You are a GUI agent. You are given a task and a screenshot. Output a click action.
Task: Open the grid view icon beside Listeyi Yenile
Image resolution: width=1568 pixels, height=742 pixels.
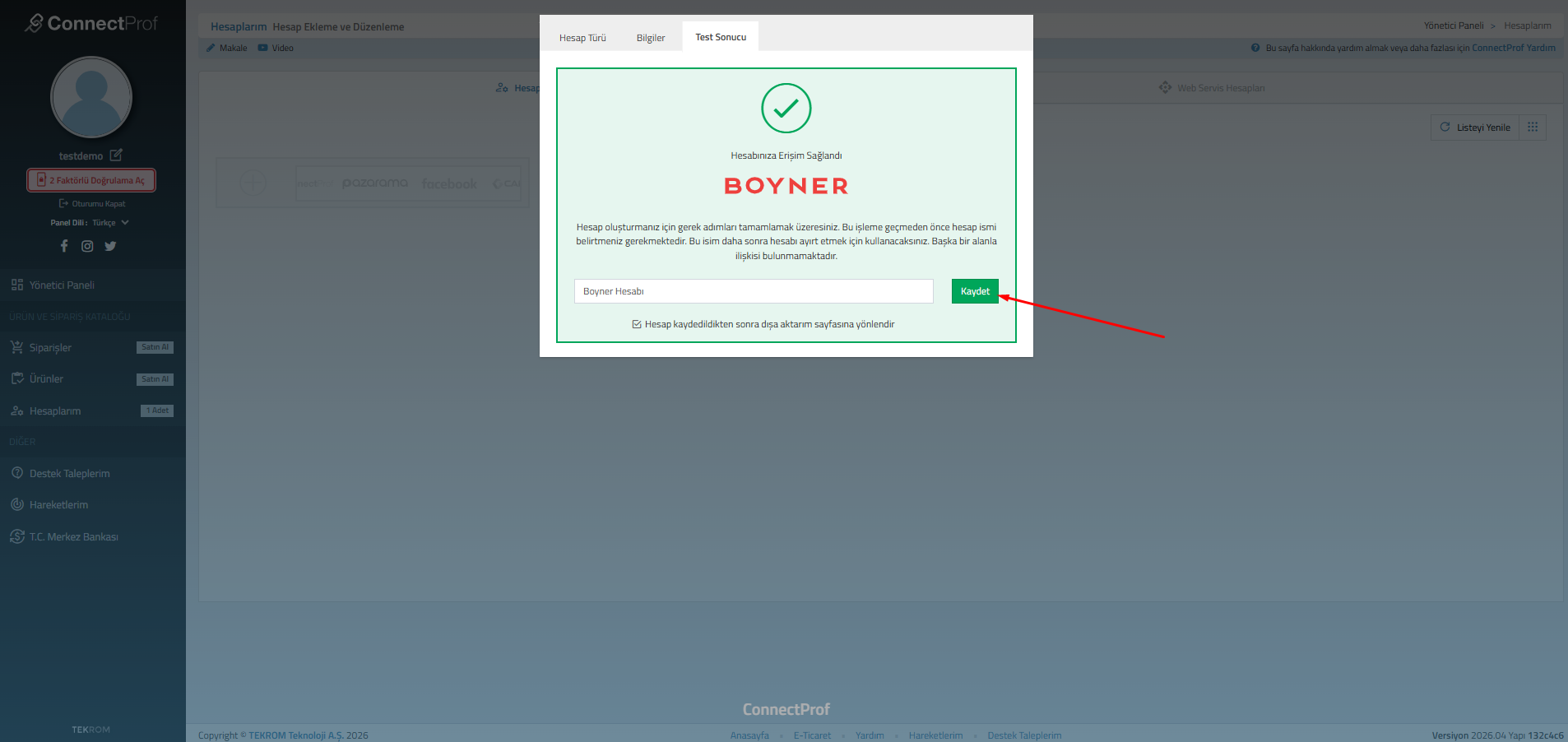click(1533, 128)
